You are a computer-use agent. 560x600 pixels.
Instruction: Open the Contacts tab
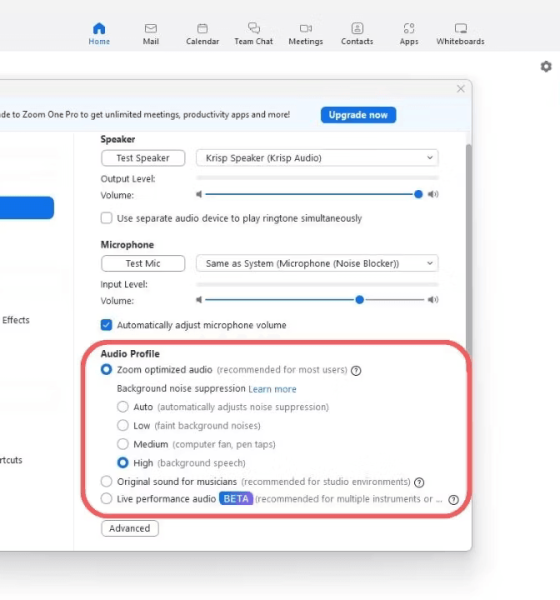(357, 34)
